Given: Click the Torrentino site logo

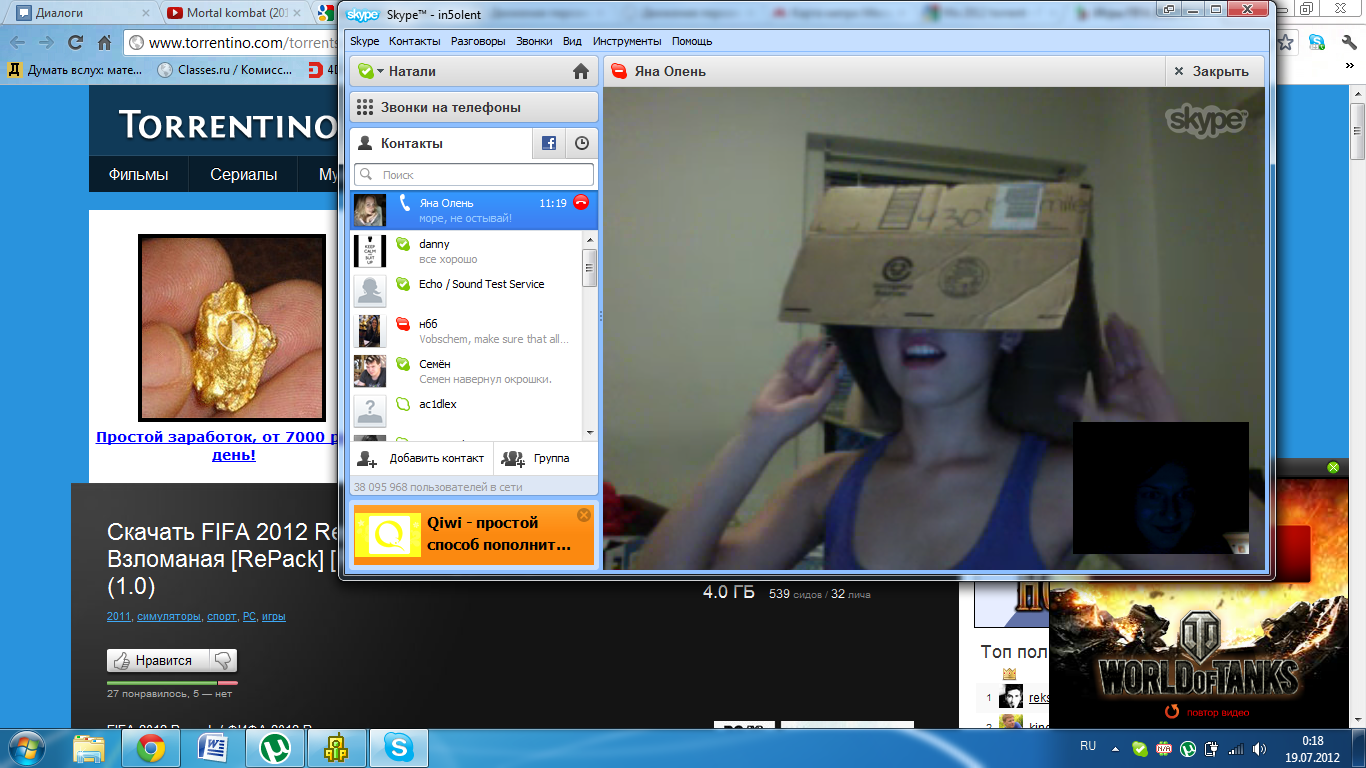Looking at the screenshot, I should (226, 125).
